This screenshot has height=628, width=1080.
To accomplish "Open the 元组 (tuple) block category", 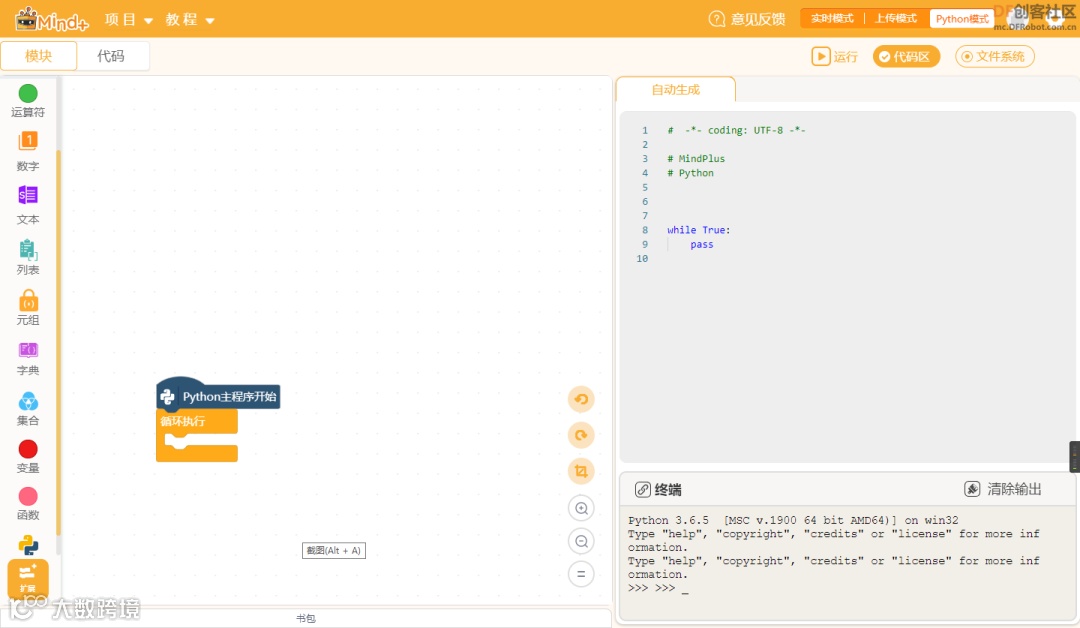I will pyautogui.click(x=28, y=307).
